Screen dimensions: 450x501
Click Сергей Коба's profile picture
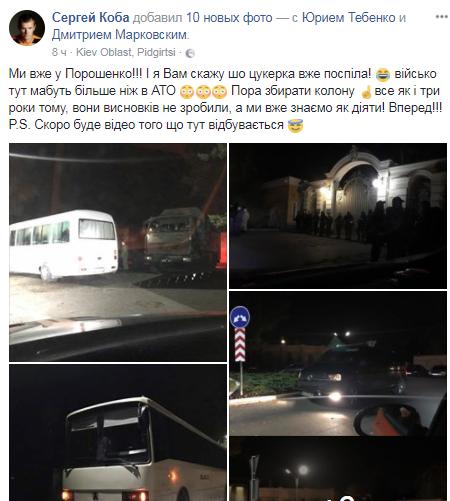tap(27, 27)
